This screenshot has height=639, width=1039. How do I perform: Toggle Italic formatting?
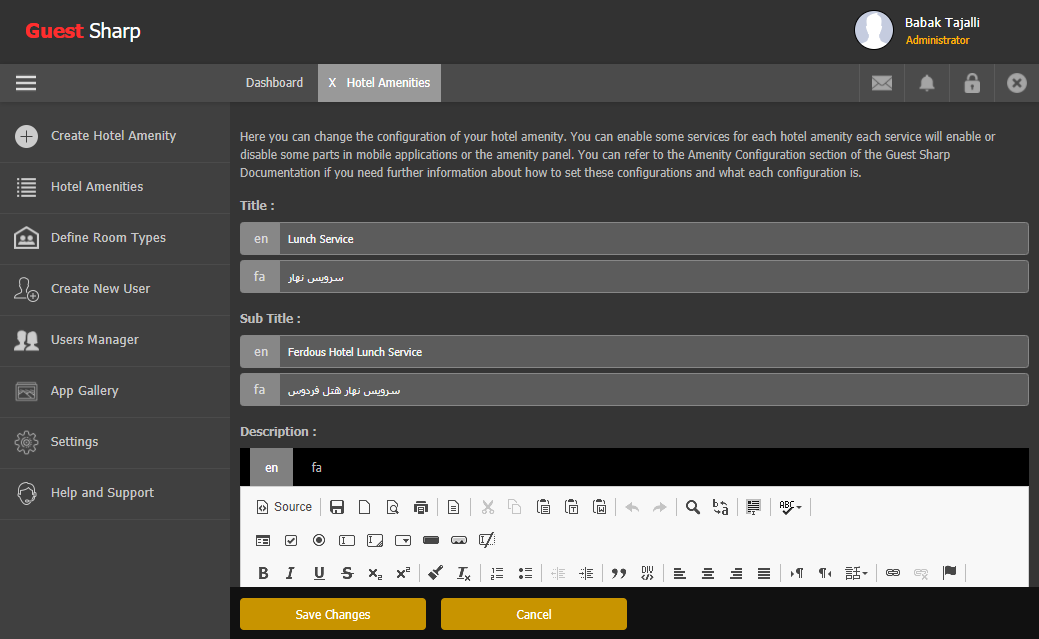[290, 573]
